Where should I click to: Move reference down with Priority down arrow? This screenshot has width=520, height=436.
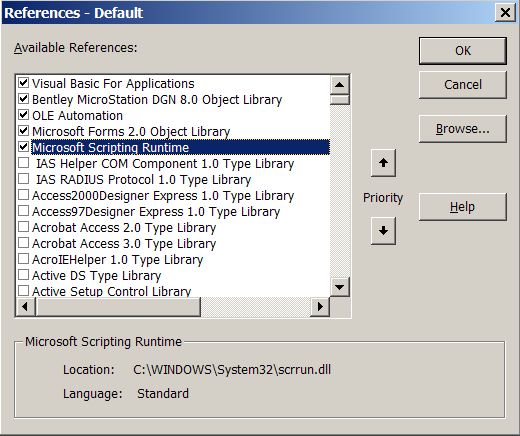click(x=383, y=231)
